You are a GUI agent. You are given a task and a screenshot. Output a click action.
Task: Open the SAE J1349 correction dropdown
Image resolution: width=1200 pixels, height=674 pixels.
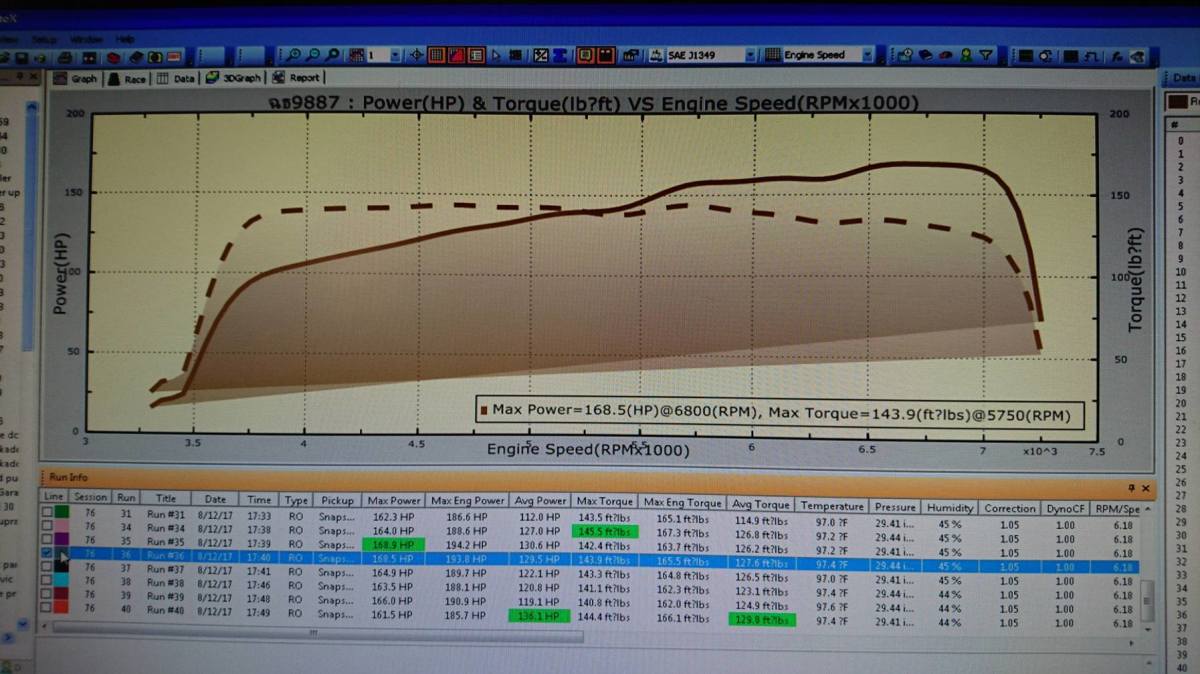pos(750,55)
